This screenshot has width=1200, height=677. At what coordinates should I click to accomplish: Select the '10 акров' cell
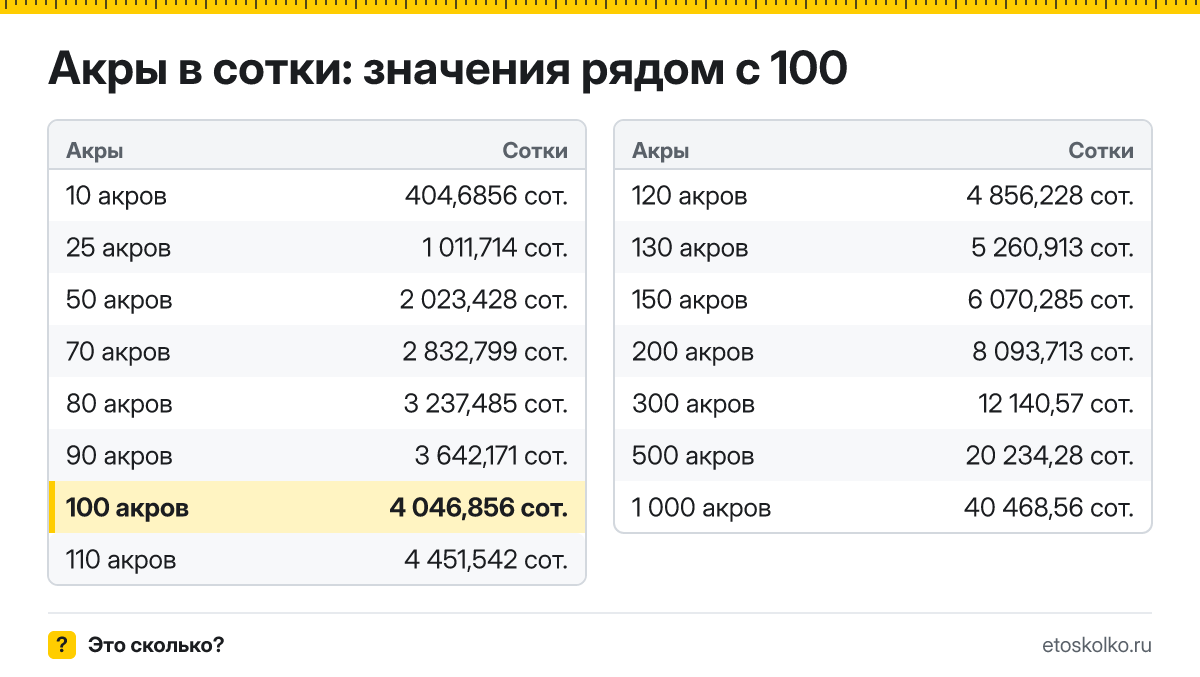[x=116, y=195]
